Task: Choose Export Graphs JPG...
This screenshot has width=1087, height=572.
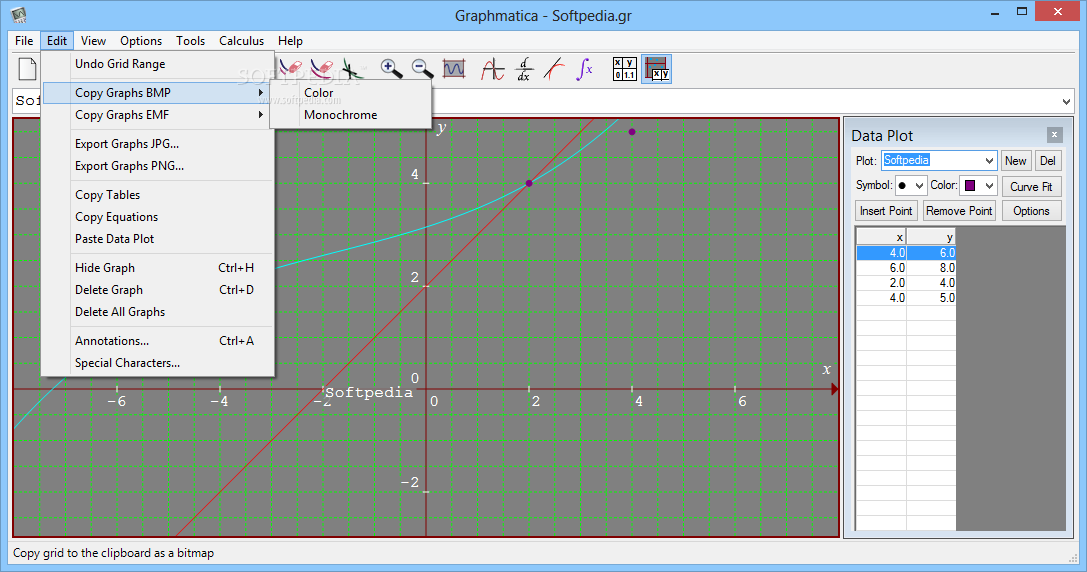Action: tap(158, 144)
